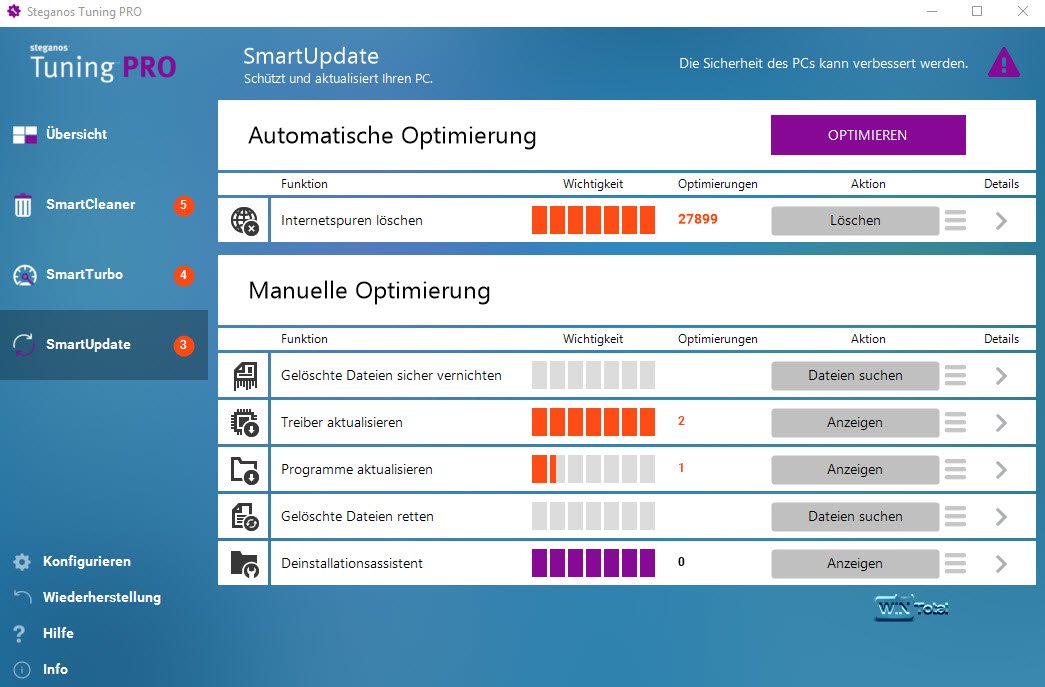Click the Wiederherstellung undo arrow icon
This screenshot has height=687, width=1045.
pos(23,597)
